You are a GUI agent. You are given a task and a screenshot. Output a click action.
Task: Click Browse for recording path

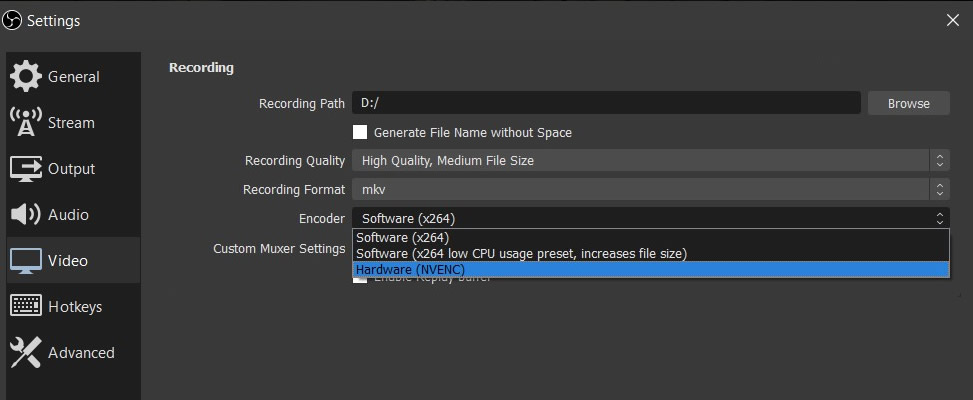coord(908,104)
